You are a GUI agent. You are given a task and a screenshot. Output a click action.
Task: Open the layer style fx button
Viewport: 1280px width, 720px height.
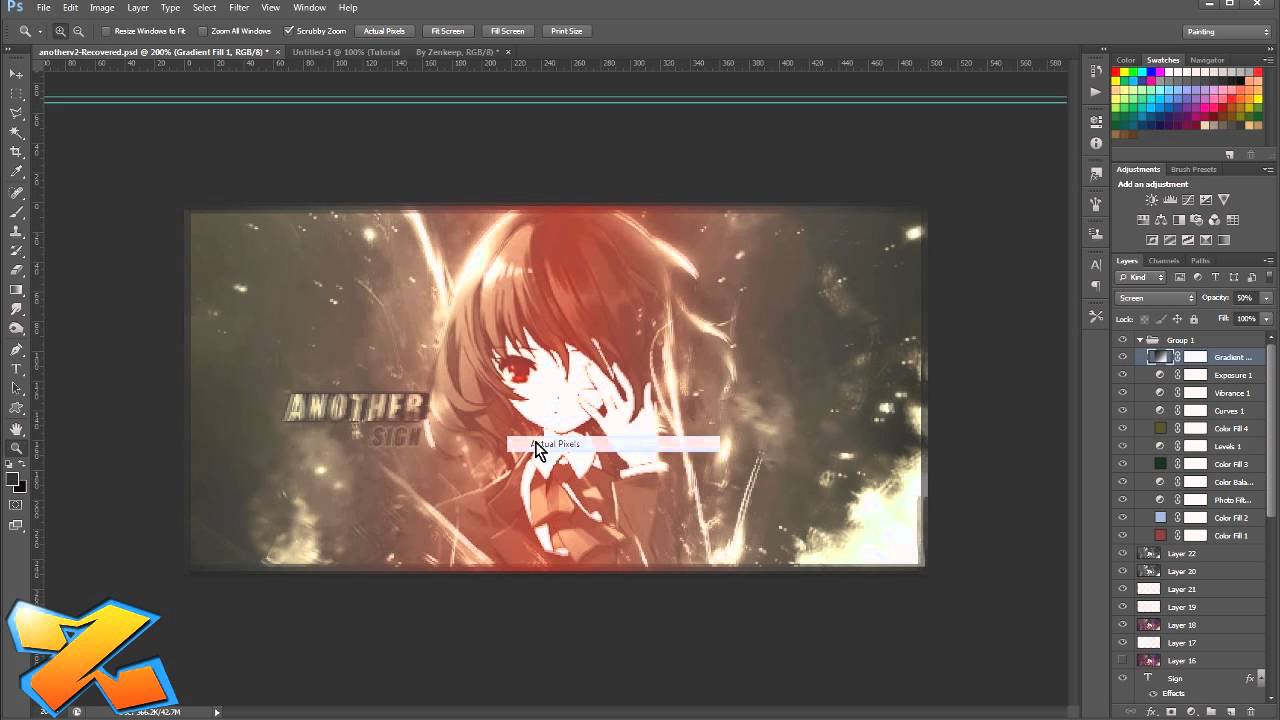pyautogui.click(x=1151, y=712)
